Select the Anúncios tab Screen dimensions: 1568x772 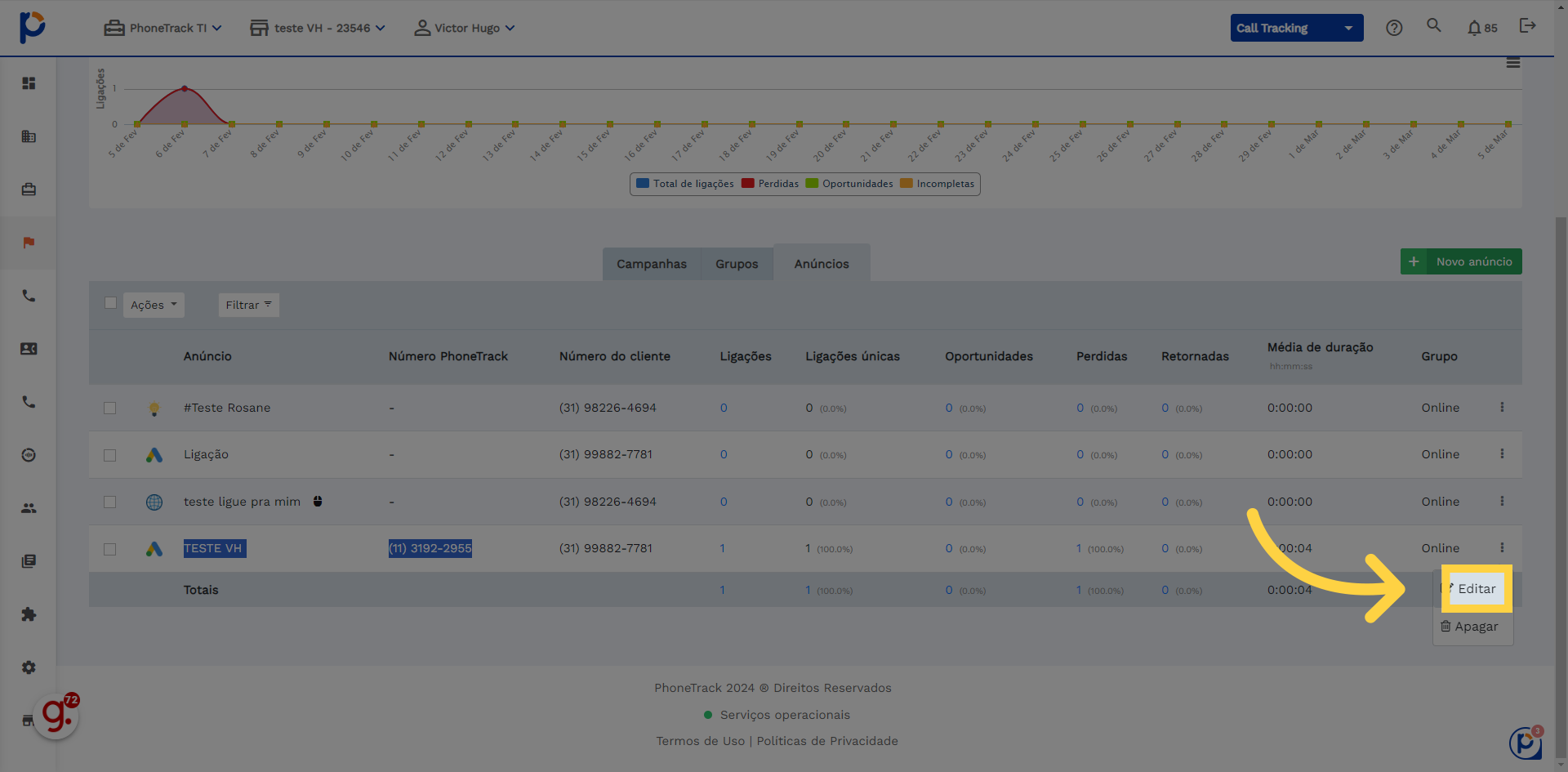click(822, 263)
